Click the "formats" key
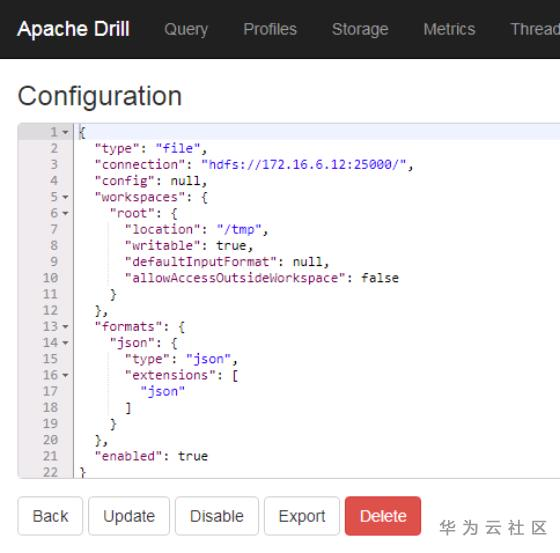Screen dimensions: 560x553 129,327
